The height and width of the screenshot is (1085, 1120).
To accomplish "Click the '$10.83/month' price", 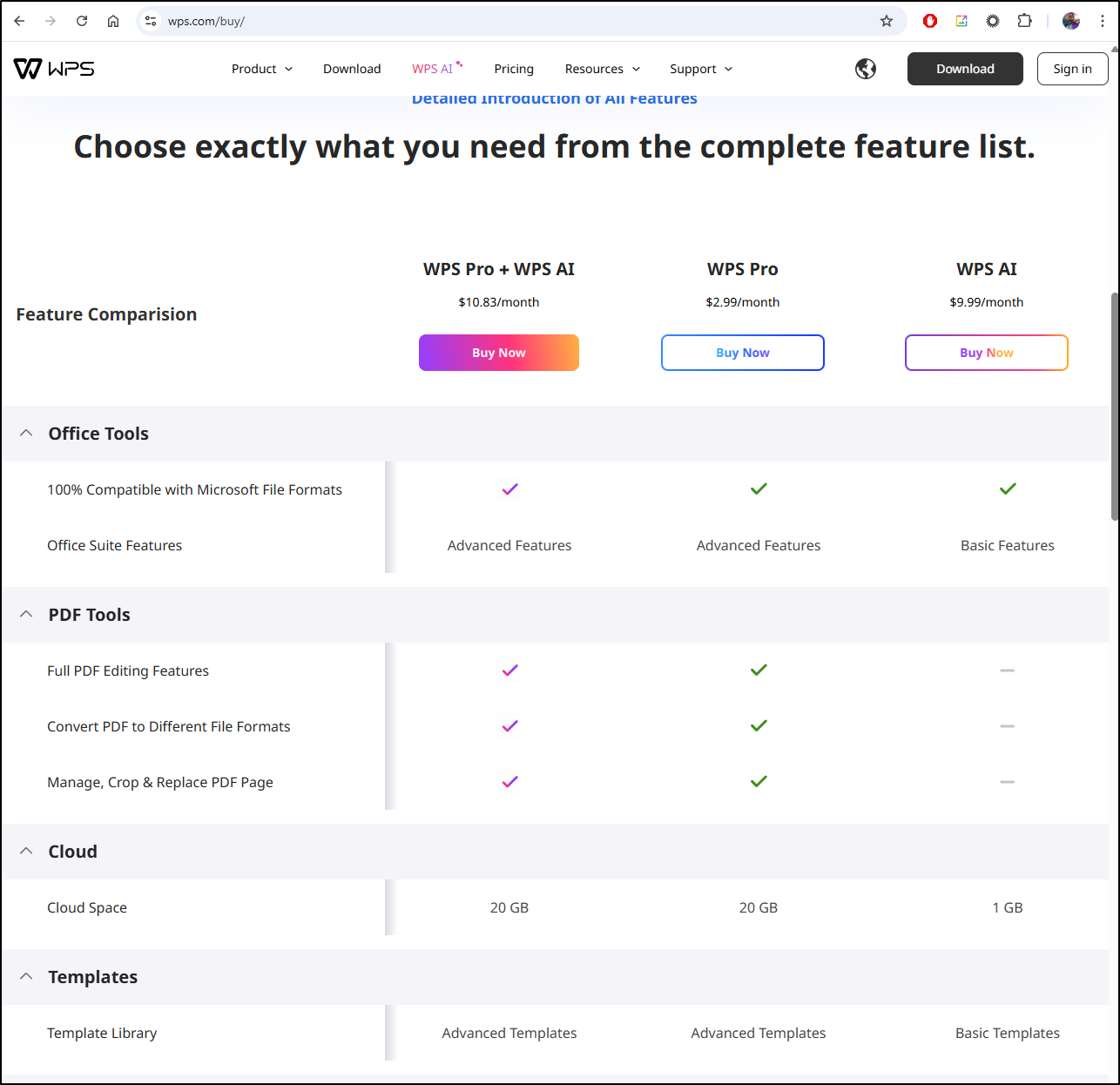I will point(499,302).
